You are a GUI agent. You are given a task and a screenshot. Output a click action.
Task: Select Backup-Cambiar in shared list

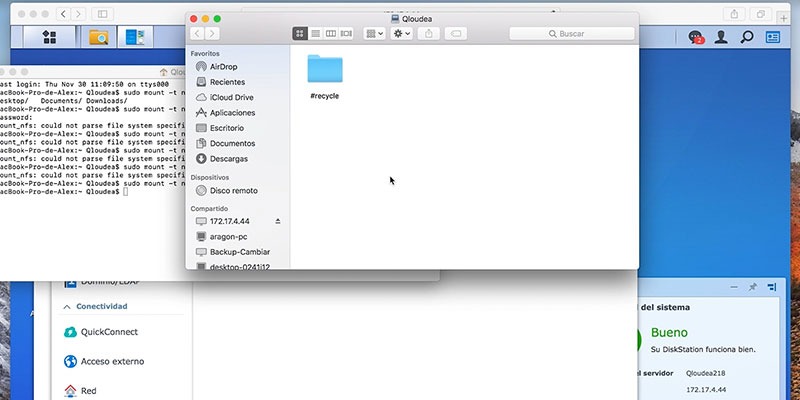tap(240, 252)
